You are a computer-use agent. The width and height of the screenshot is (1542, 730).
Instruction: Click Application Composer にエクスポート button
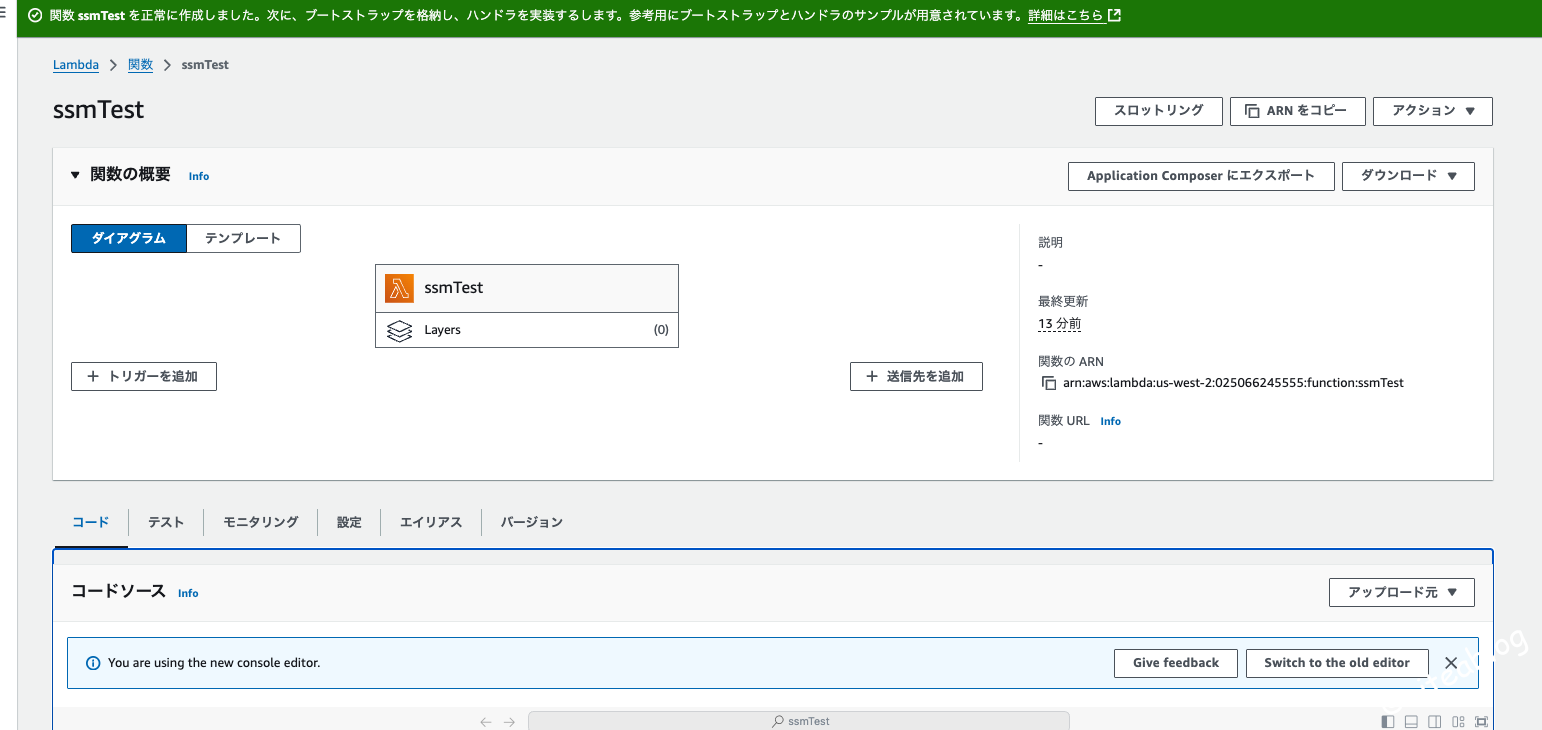1201,176
